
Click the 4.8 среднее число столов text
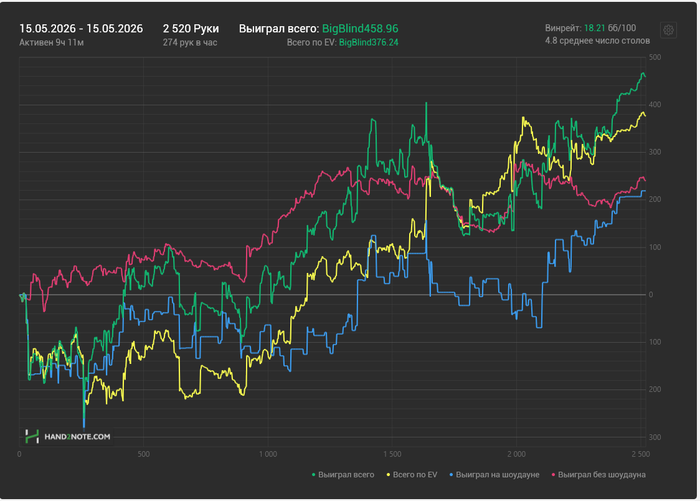pyautogui.click(x=597, y=41)
